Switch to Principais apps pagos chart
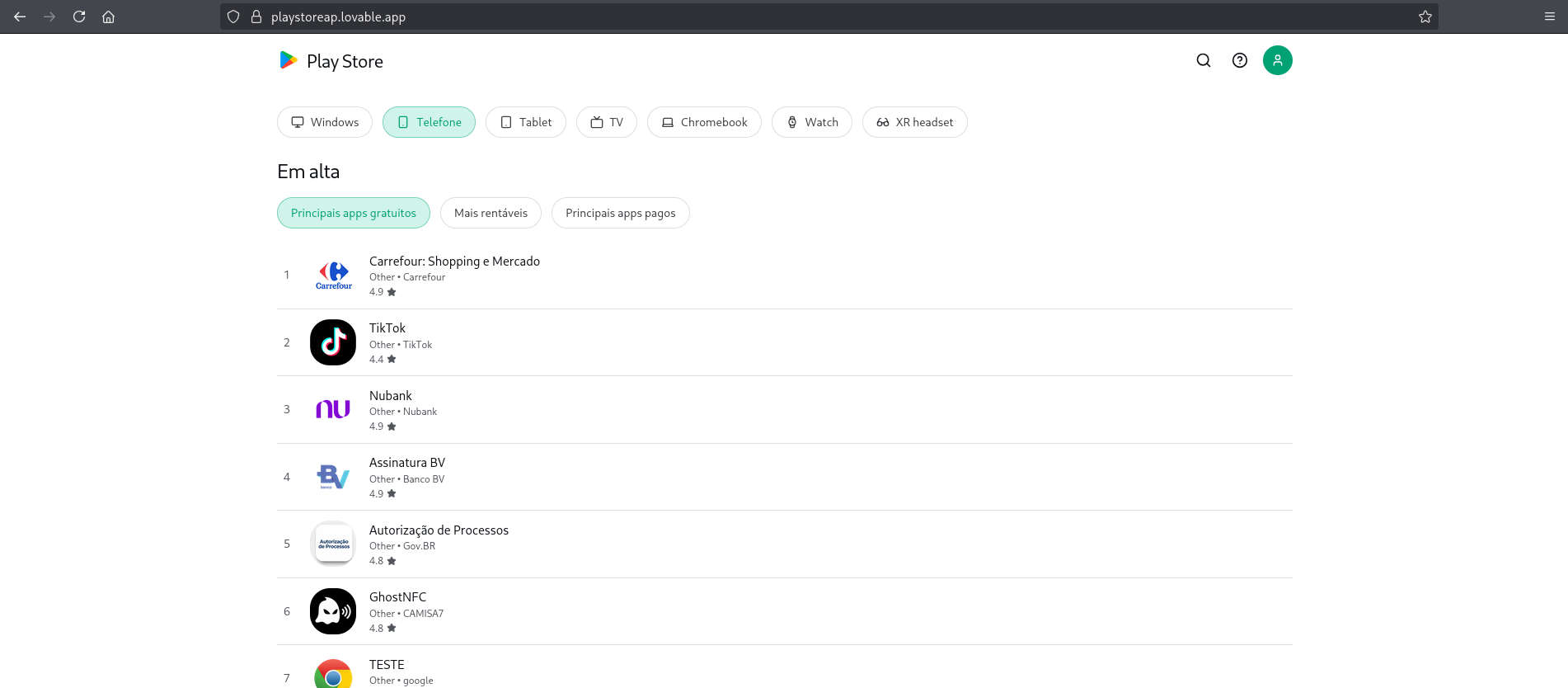Viewport: 1568px width, 688px height. [621, 213]
